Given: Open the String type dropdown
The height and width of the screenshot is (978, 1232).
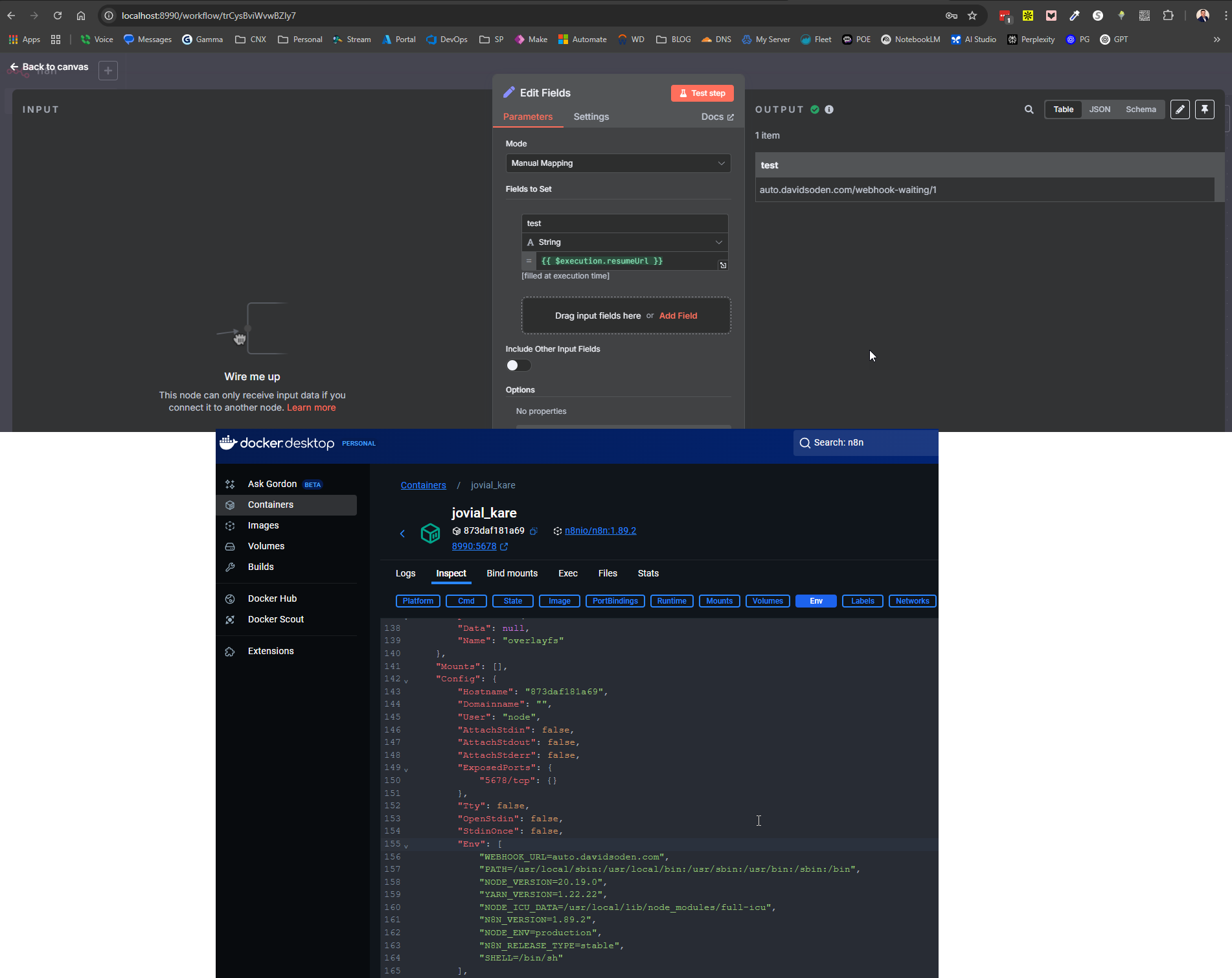Looking at the screenshot, I should pos(624,242).
